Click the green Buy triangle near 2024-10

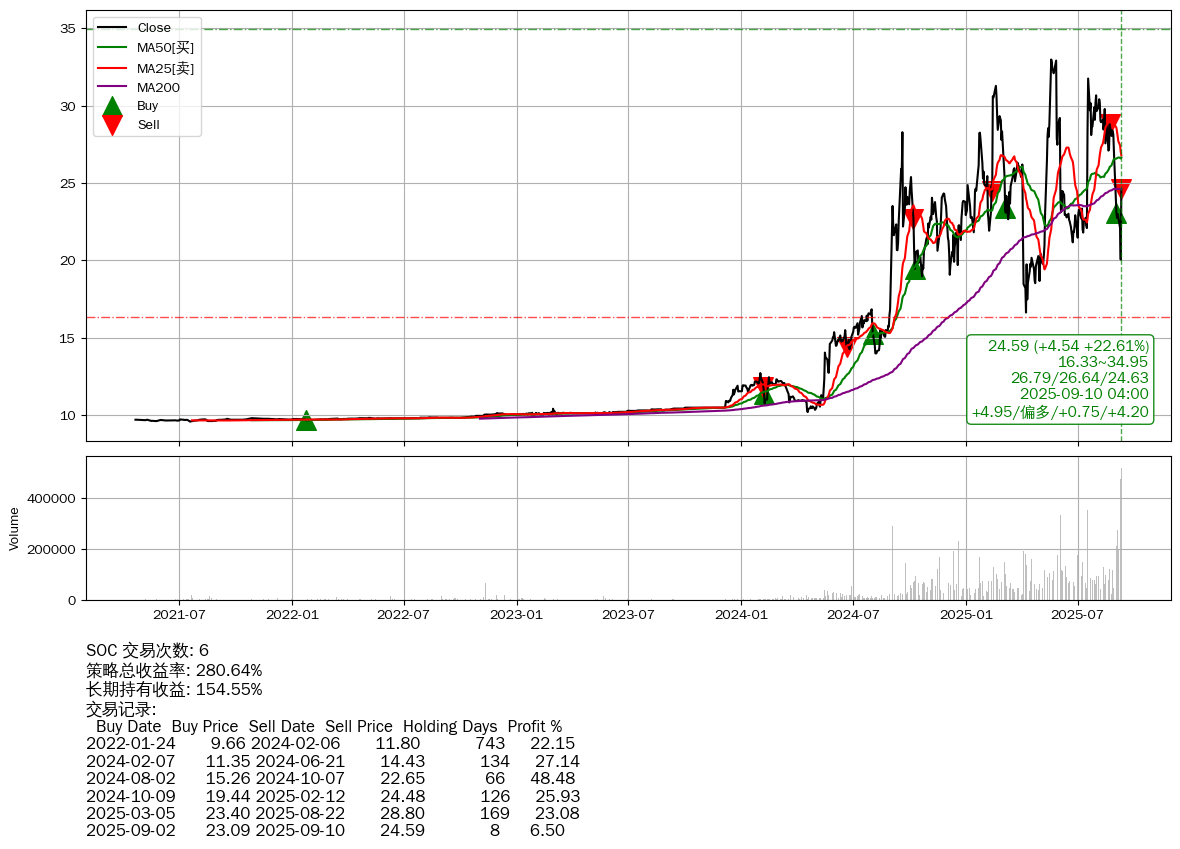tap(915, 269)
